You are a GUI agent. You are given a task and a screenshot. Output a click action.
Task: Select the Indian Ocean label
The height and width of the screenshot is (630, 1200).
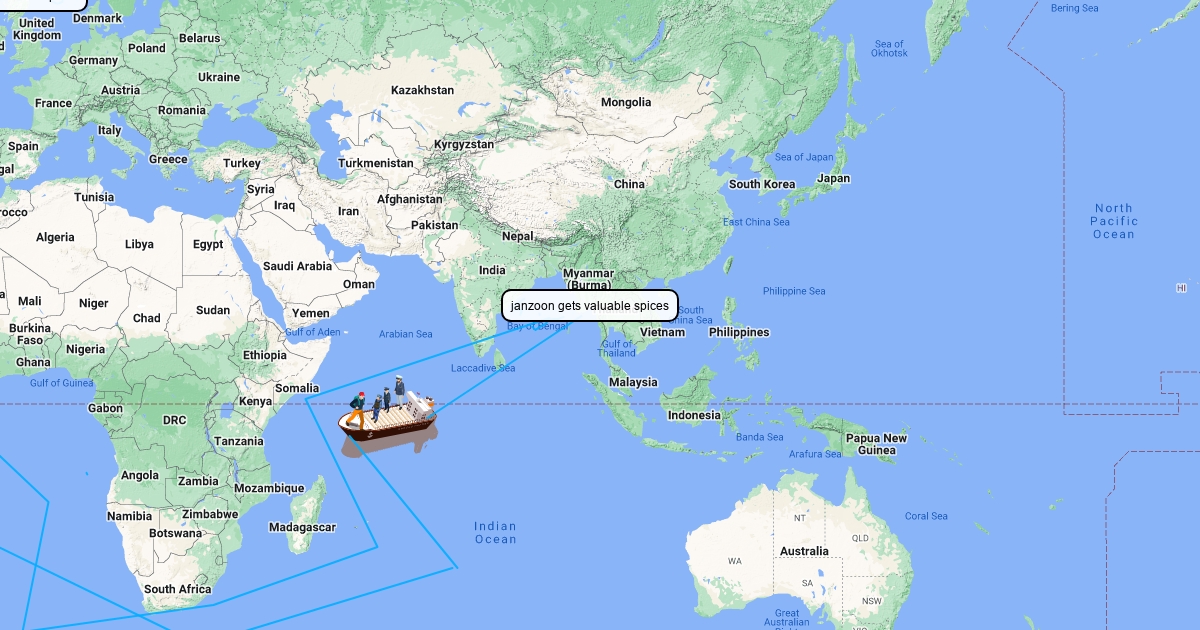pos(496,533)
